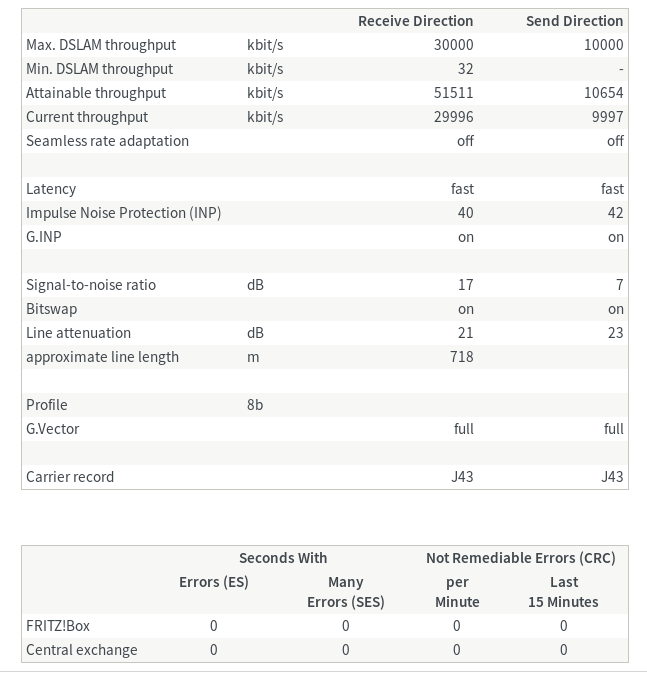Click the Current throughput send value 9997
Screen dimensions: 647x679
pos(607,117)
